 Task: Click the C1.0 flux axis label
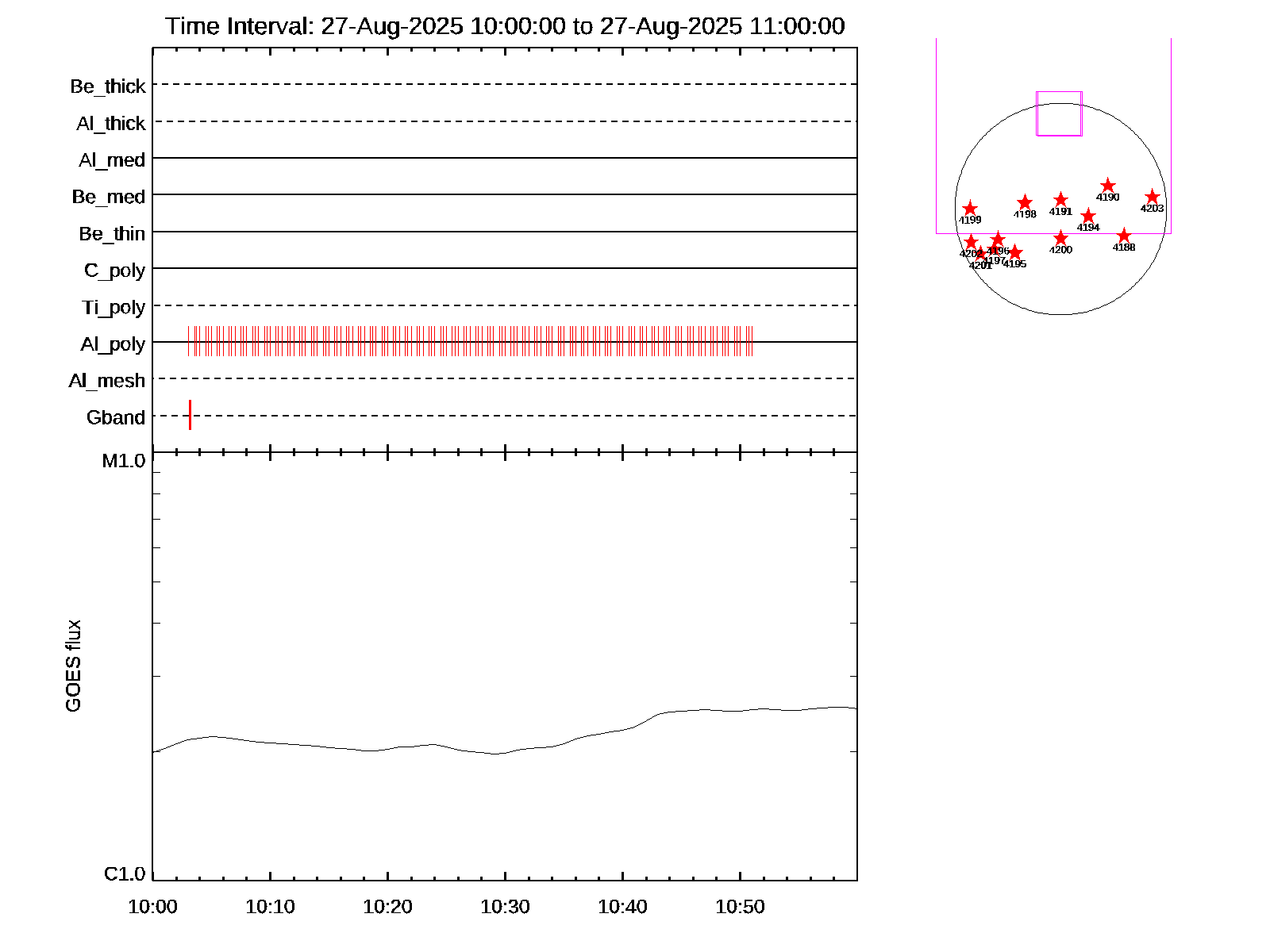point(125,874)
